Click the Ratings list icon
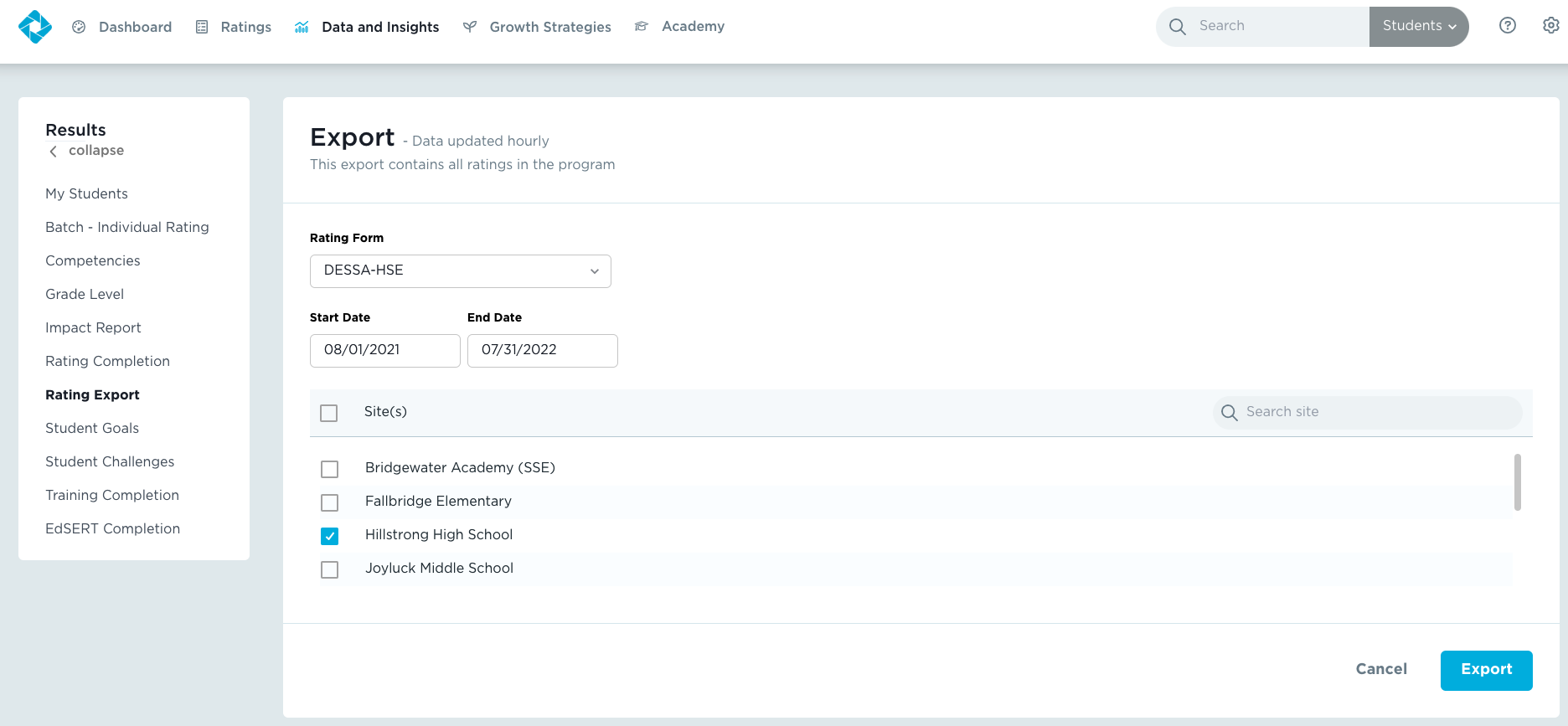This screenshot has height=726, width=1568. coord(202,27)
